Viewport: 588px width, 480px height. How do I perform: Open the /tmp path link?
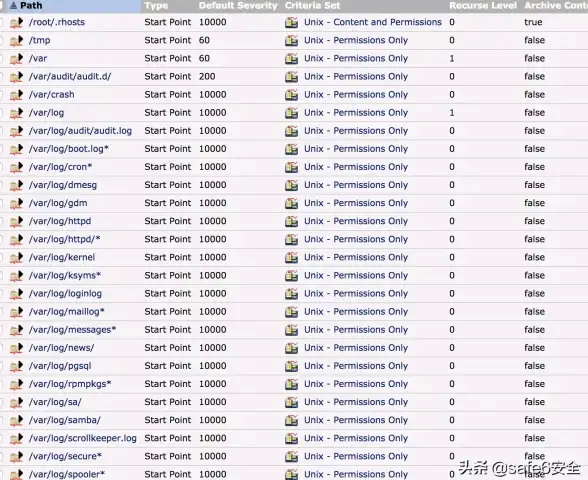pyautogui.click(x=40, y=40)
